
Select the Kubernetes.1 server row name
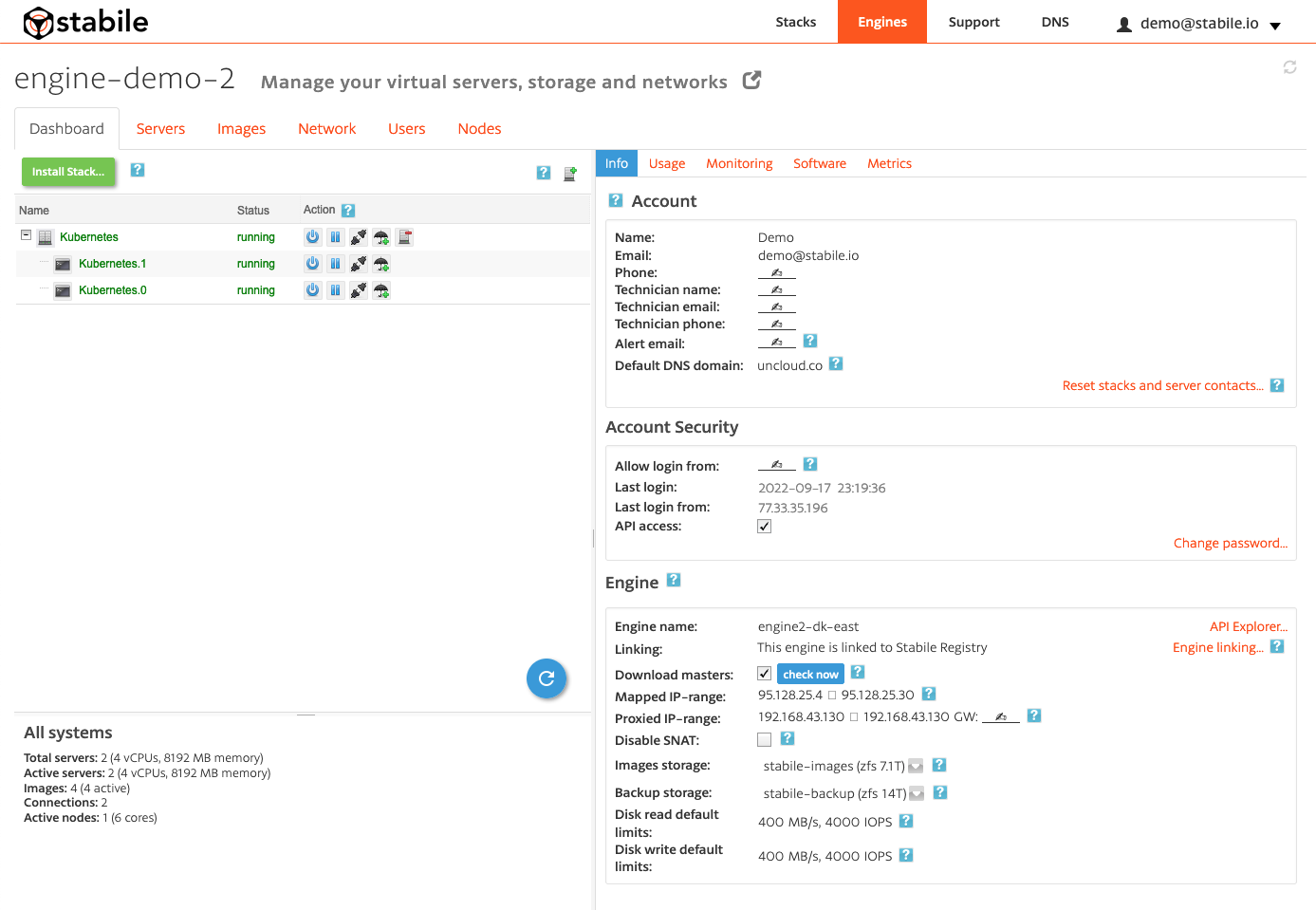(112, 264)
